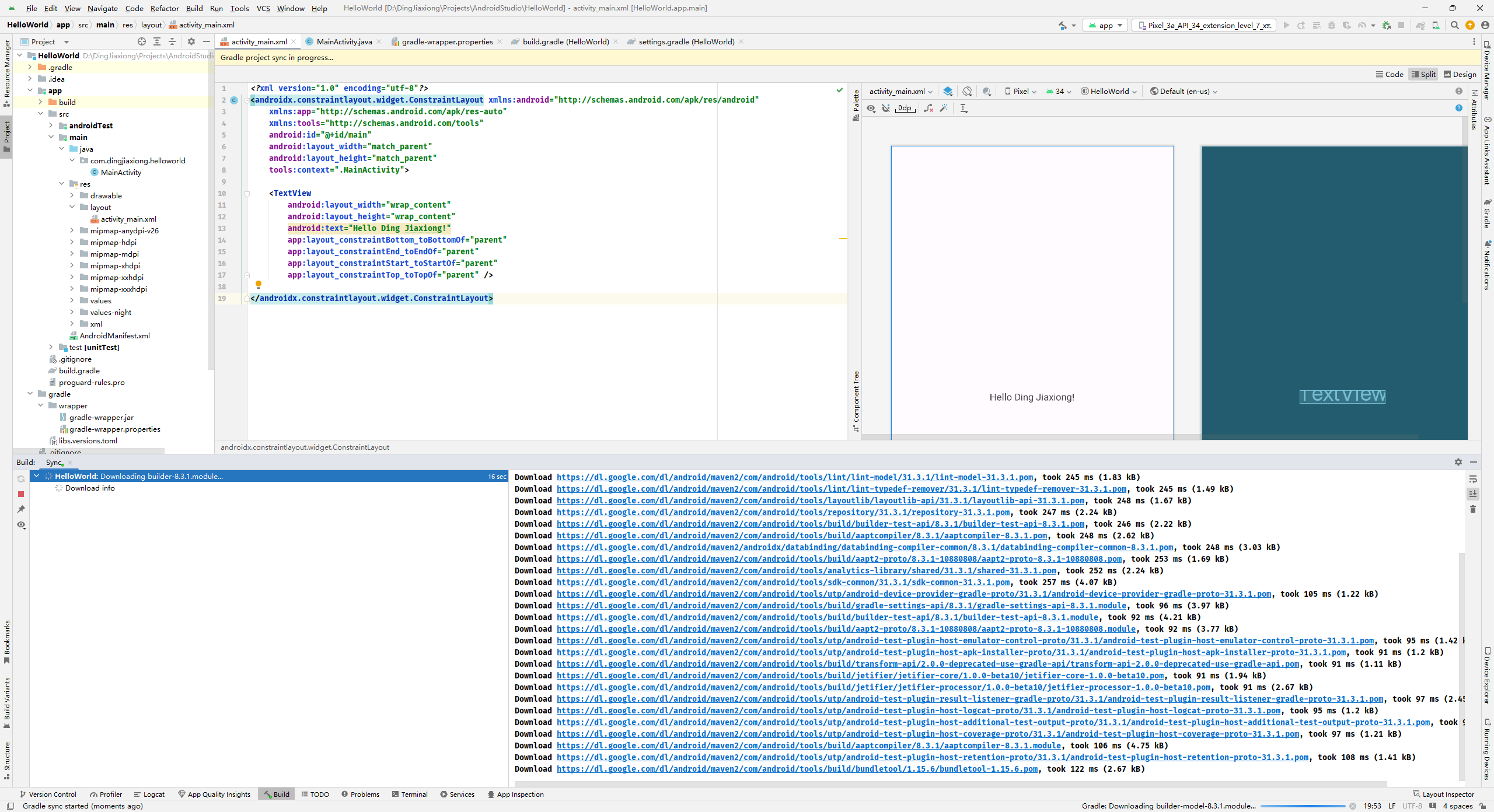1494x812 pixels.
Task: Toggle scroll to end in build output
Action: pyautogui.click(x=1473, y=494)
